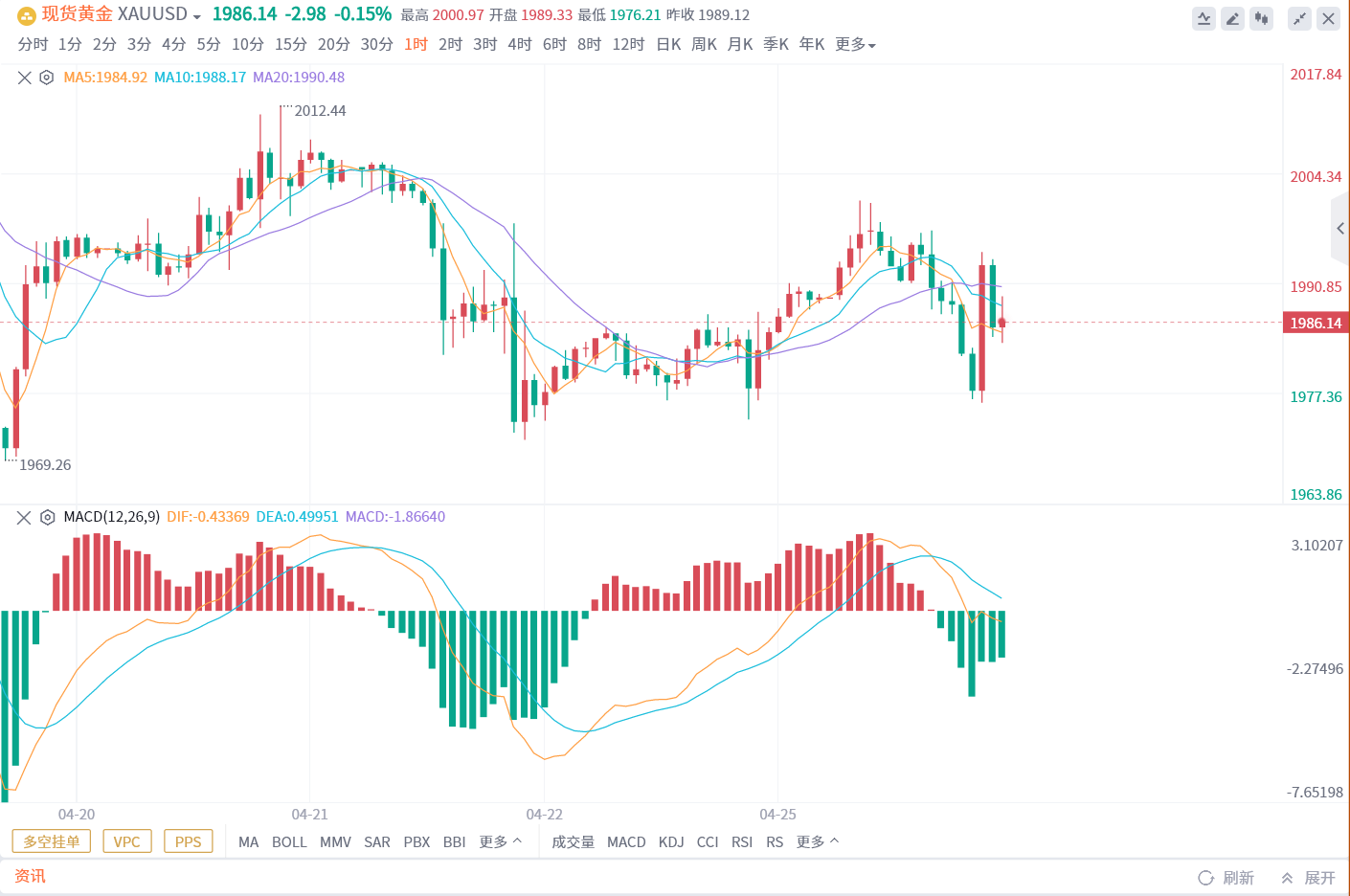Expand the 更多 timeframe dropdown
The width and height of the screenshot is (1350, 896).
click(855, 44)
